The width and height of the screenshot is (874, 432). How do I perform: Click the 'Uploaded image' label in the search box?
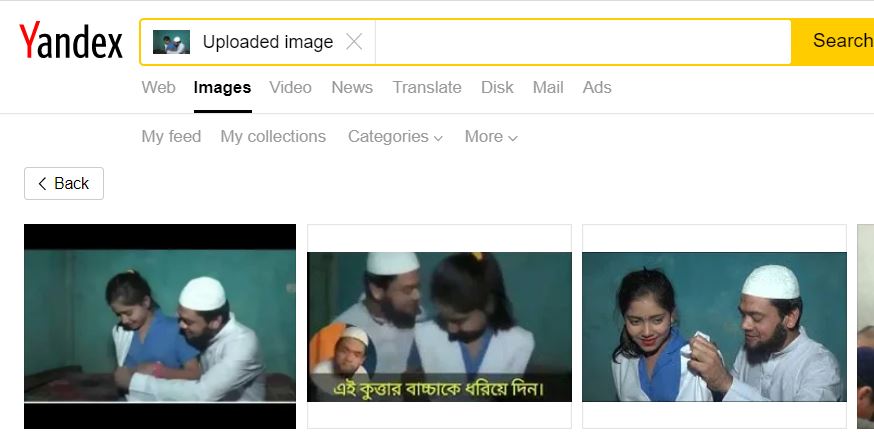tap(268, 42)
